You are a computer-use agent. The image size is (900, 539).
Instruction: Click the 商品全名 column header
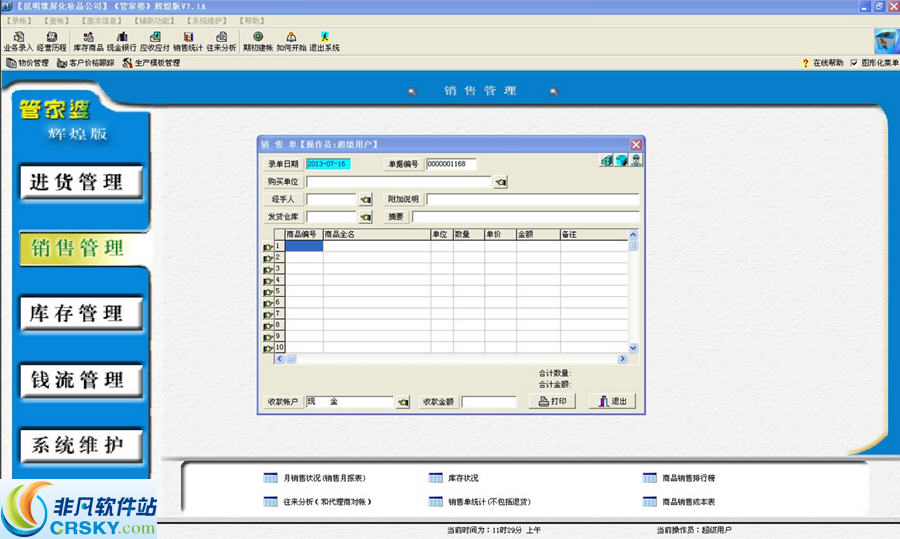coord(377,234)
